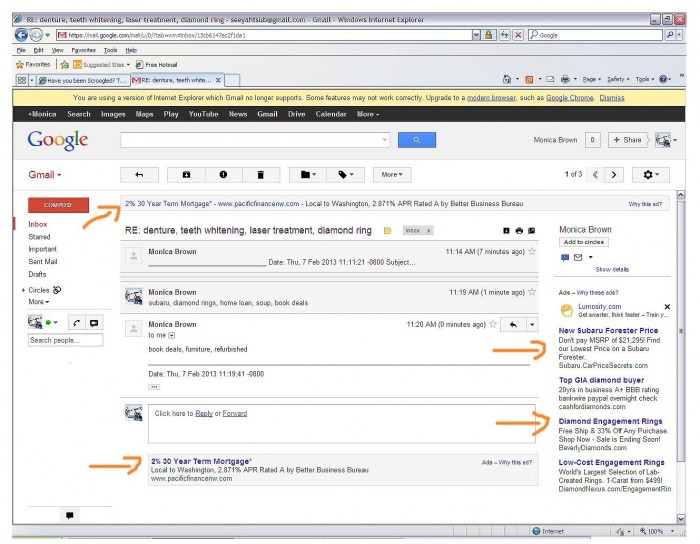Click the expand all icon beside subject
The width and height of the screenshot is (700, 544).
coord(506,231)
